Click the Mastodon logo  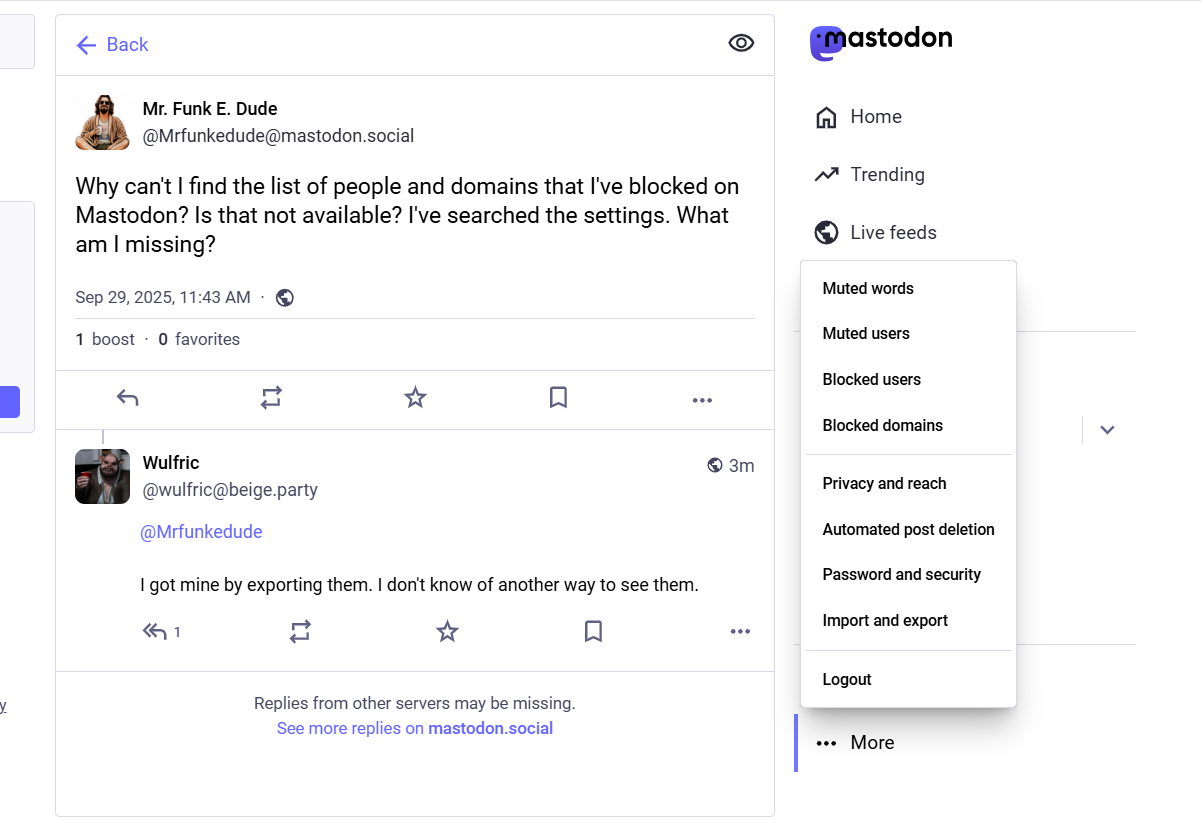[882, 39]
